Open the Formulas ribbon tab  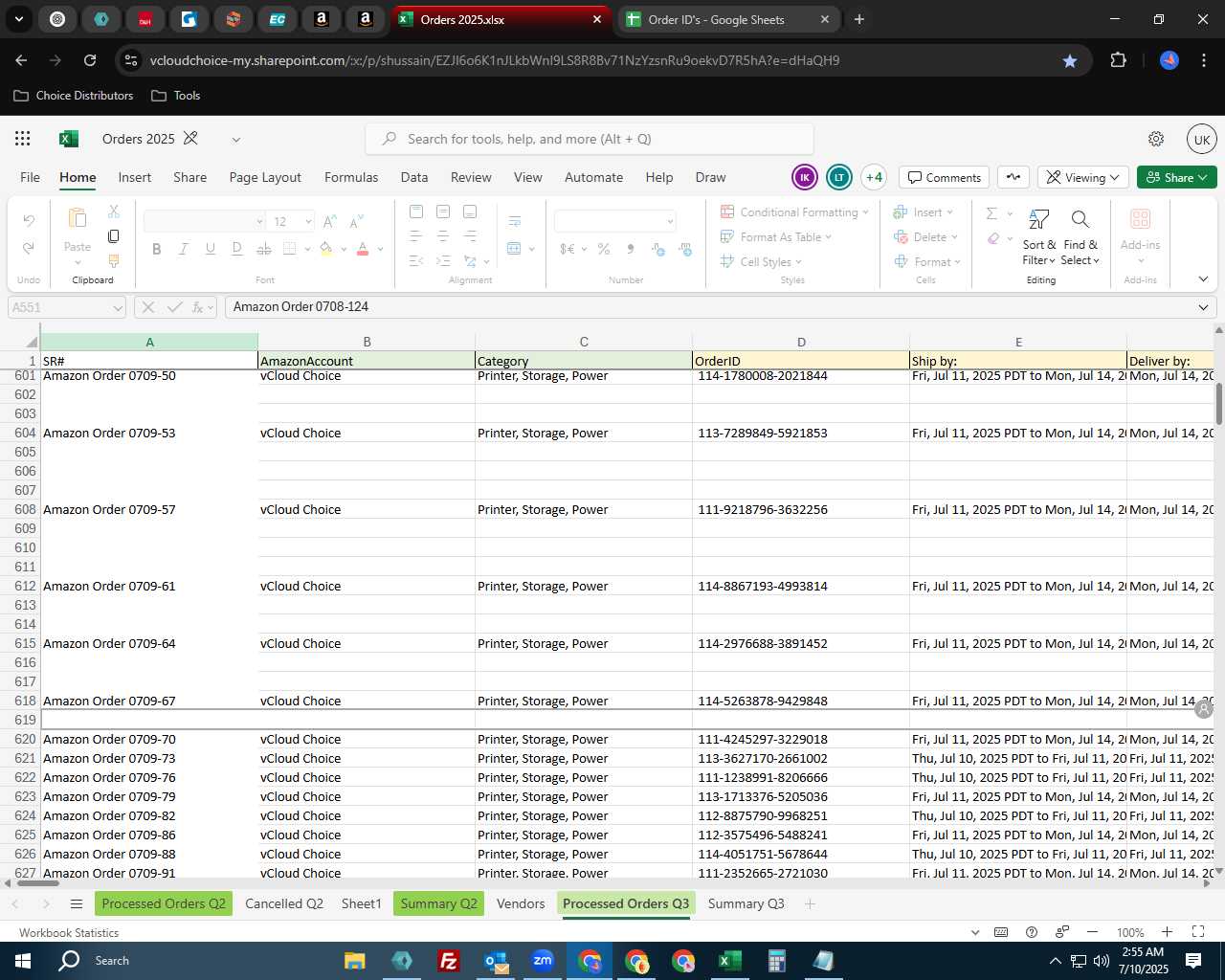click(351, 177)
